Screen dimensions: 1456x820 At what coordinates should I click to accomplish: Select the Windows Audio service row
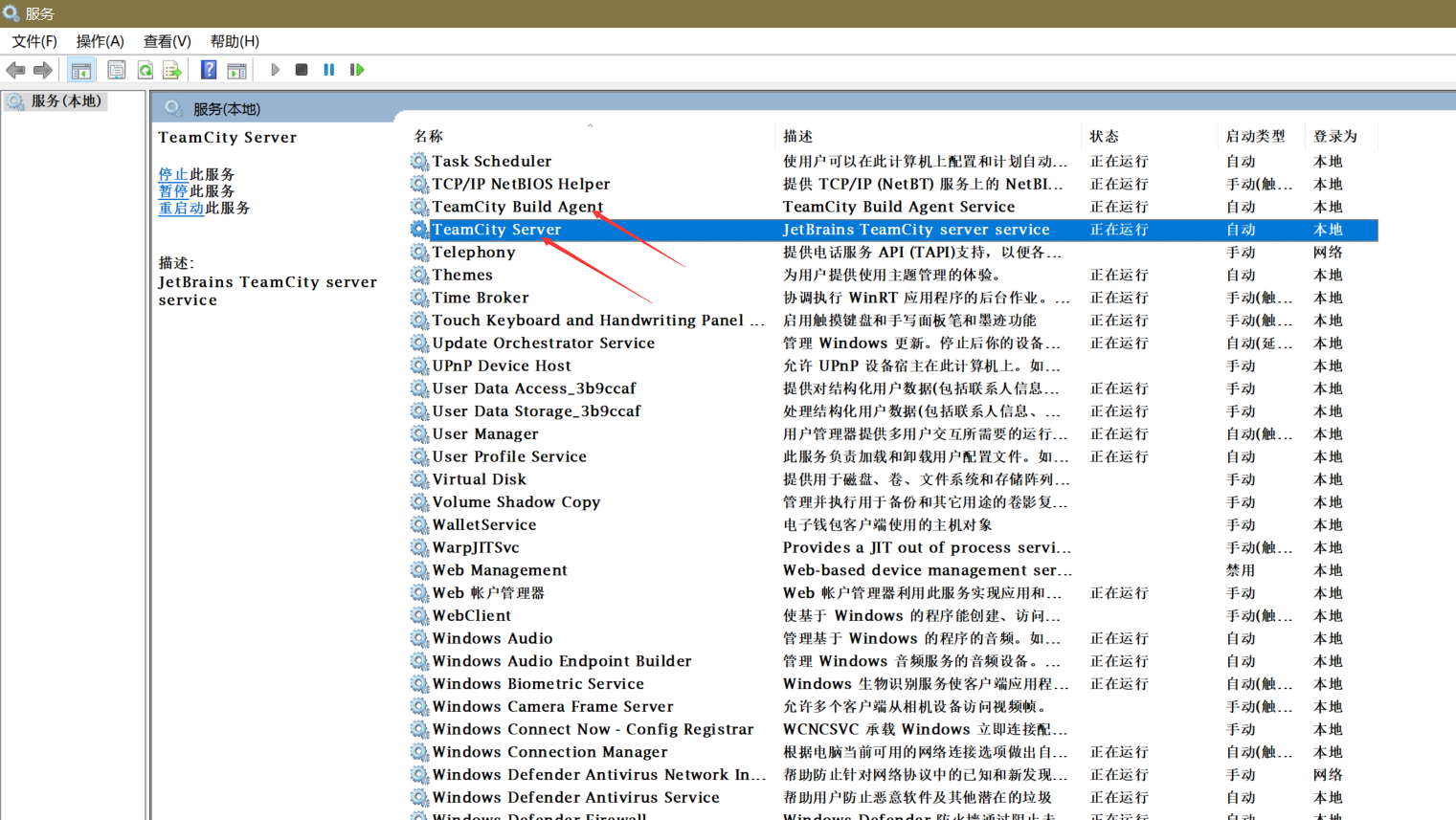point(893,638)
